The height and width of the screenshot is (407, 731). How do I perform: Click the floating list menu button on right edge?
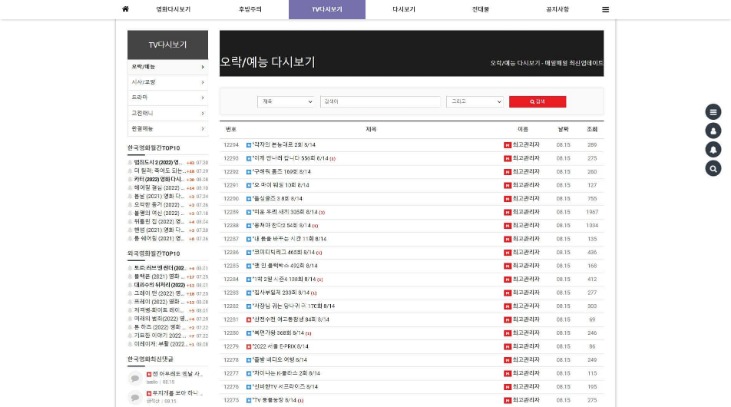click(x=713, y=112)
